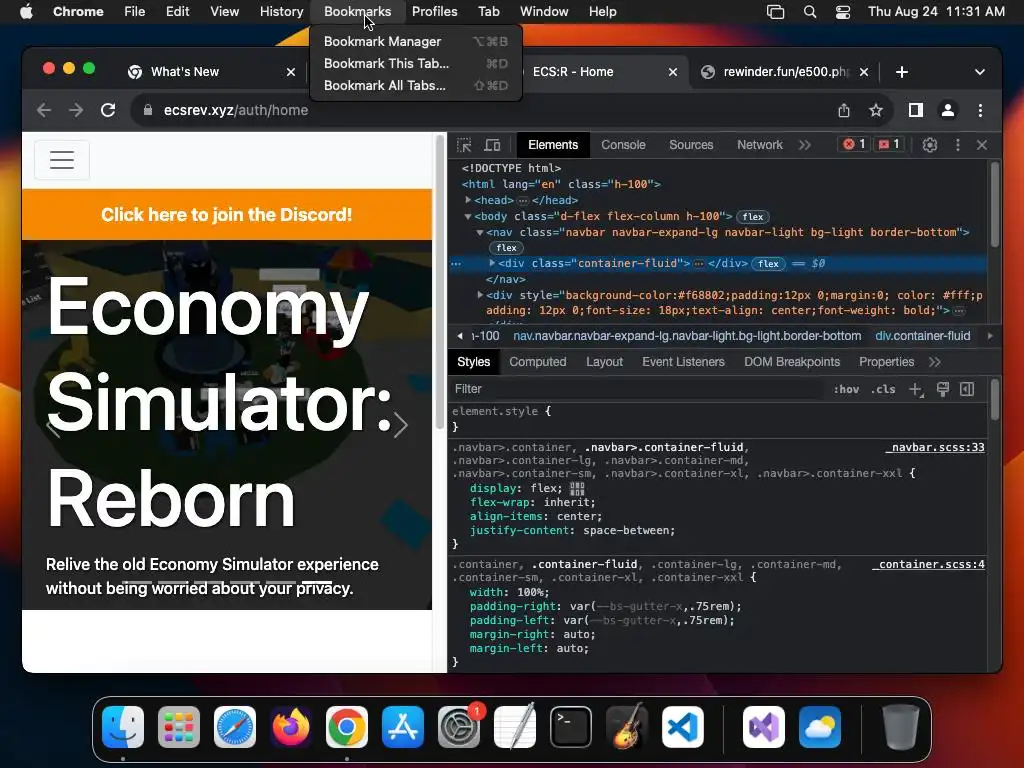Click the new style rule plus icon
Viewport: 1024px width, 768px height.
point(916,389)
